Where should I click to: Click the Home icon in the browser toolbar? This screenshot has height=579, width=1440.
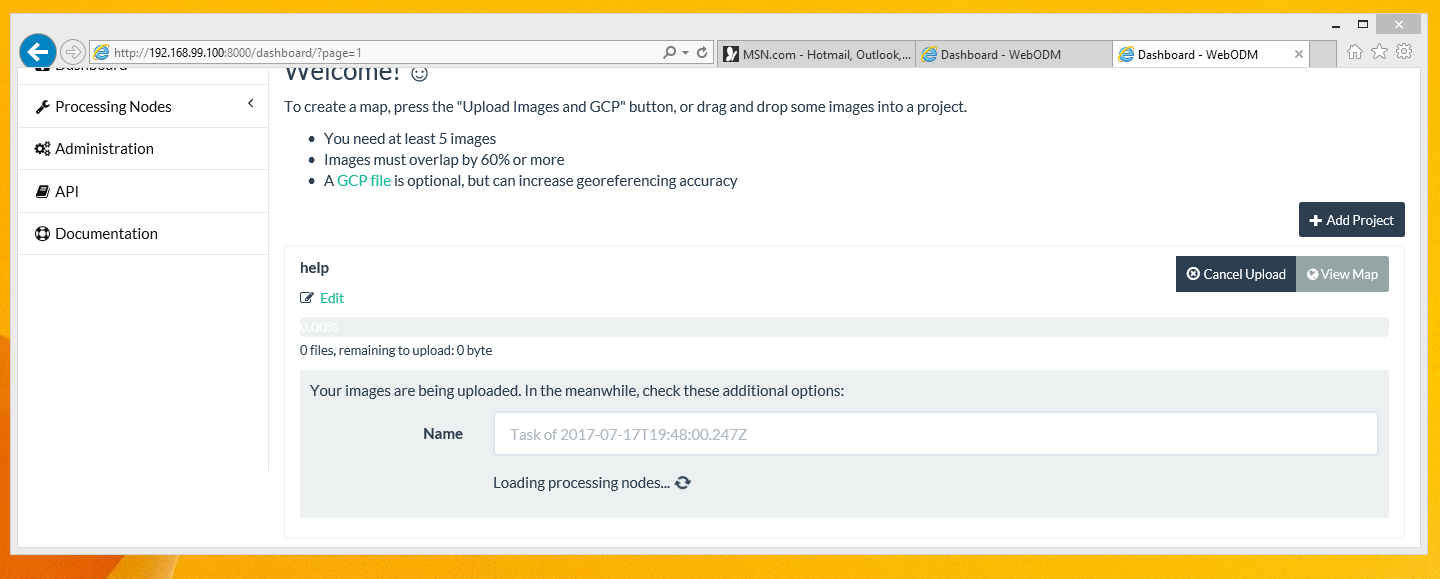(x=1355, y=50)
